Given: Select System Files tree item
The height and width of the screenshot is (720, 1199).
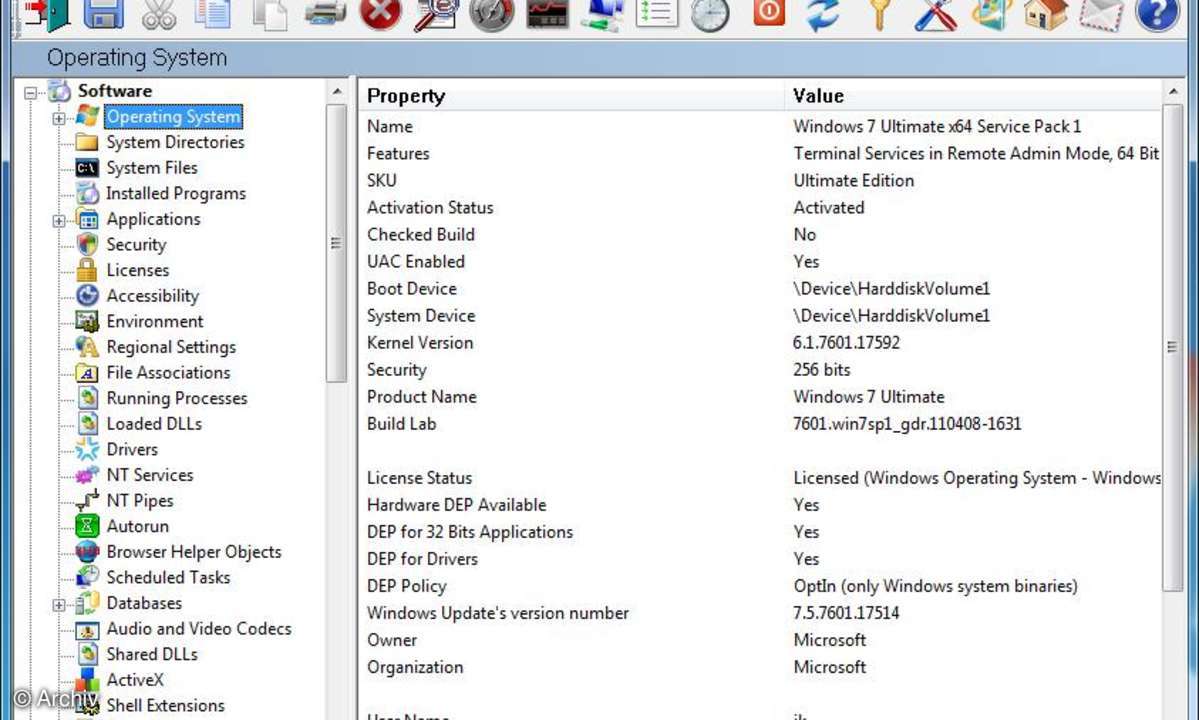Looking at the screenshot, I should [151, 167].
